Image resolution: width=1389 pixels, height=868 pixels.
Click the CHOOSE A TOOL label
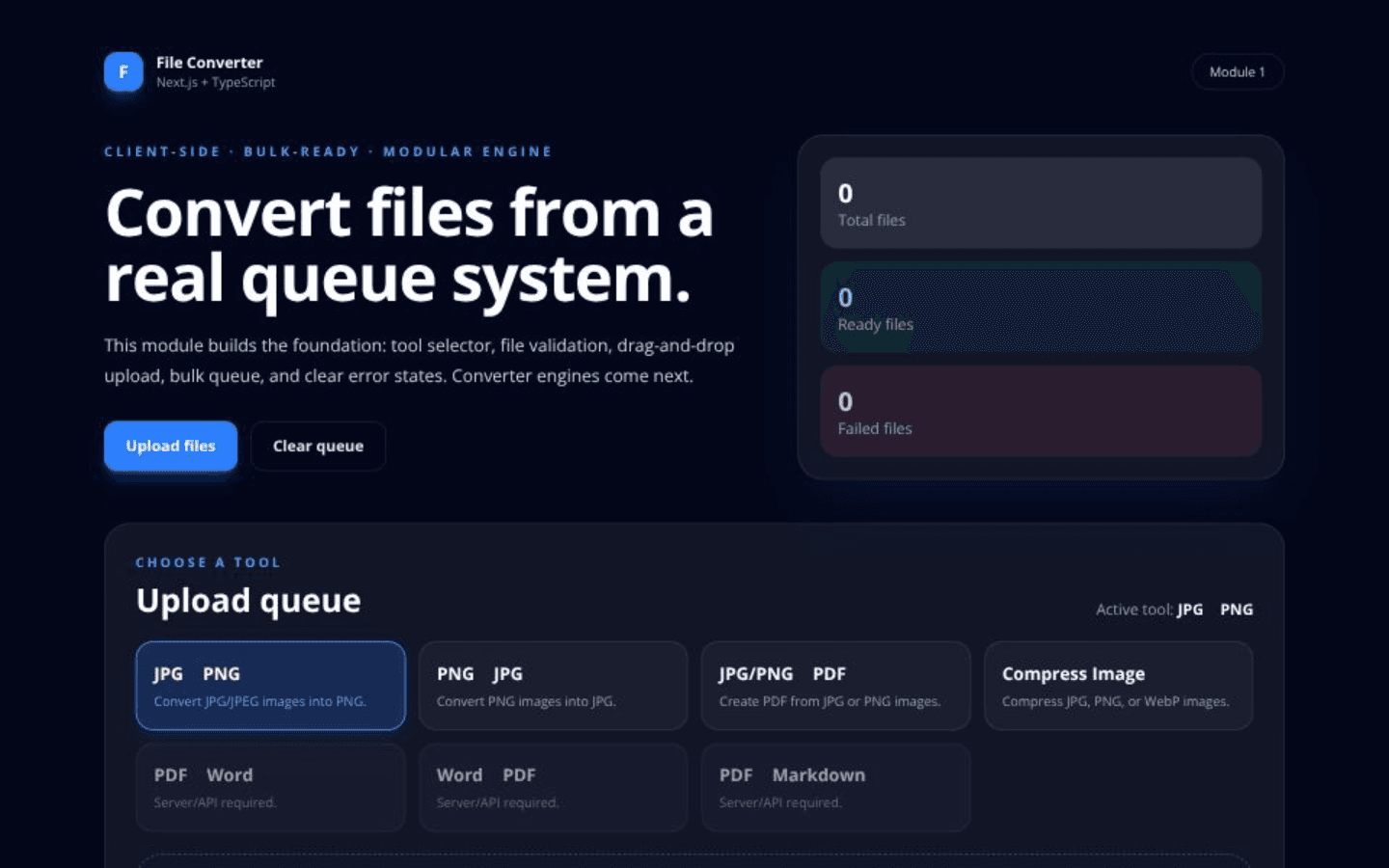tap(208, 562)
